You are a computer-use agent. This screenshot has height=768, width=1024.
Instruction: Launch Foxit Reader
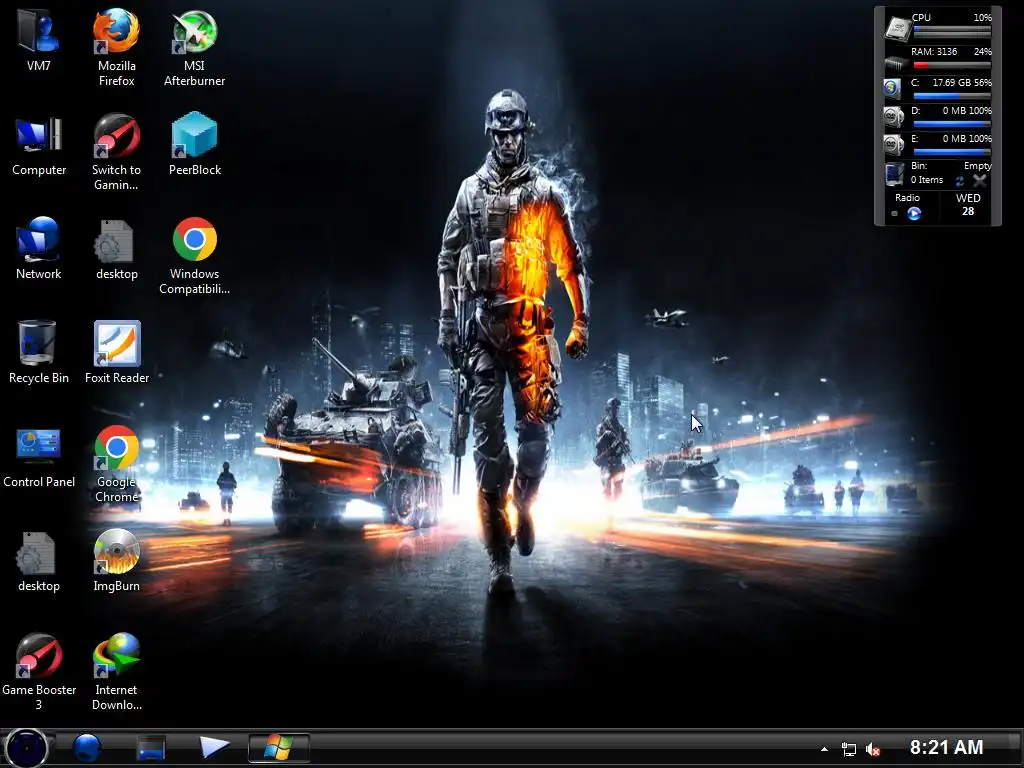(117, 352)
